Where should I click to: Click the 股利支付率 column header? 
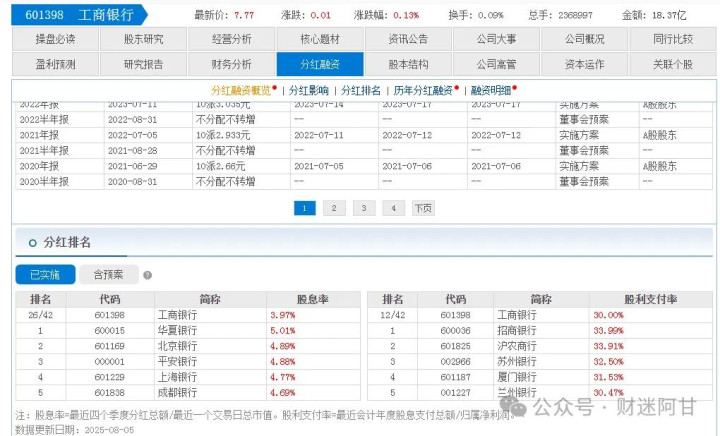click(650, 300)
